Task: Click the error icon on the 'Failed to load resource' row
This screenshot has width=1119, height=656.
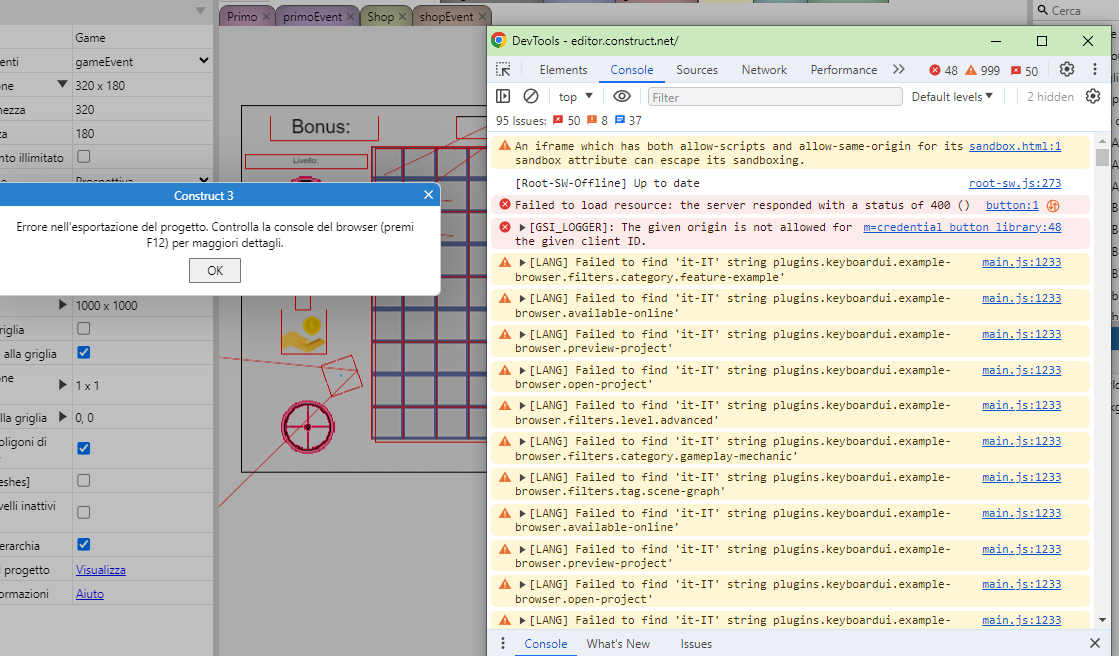Action: [x=505, y=204]
